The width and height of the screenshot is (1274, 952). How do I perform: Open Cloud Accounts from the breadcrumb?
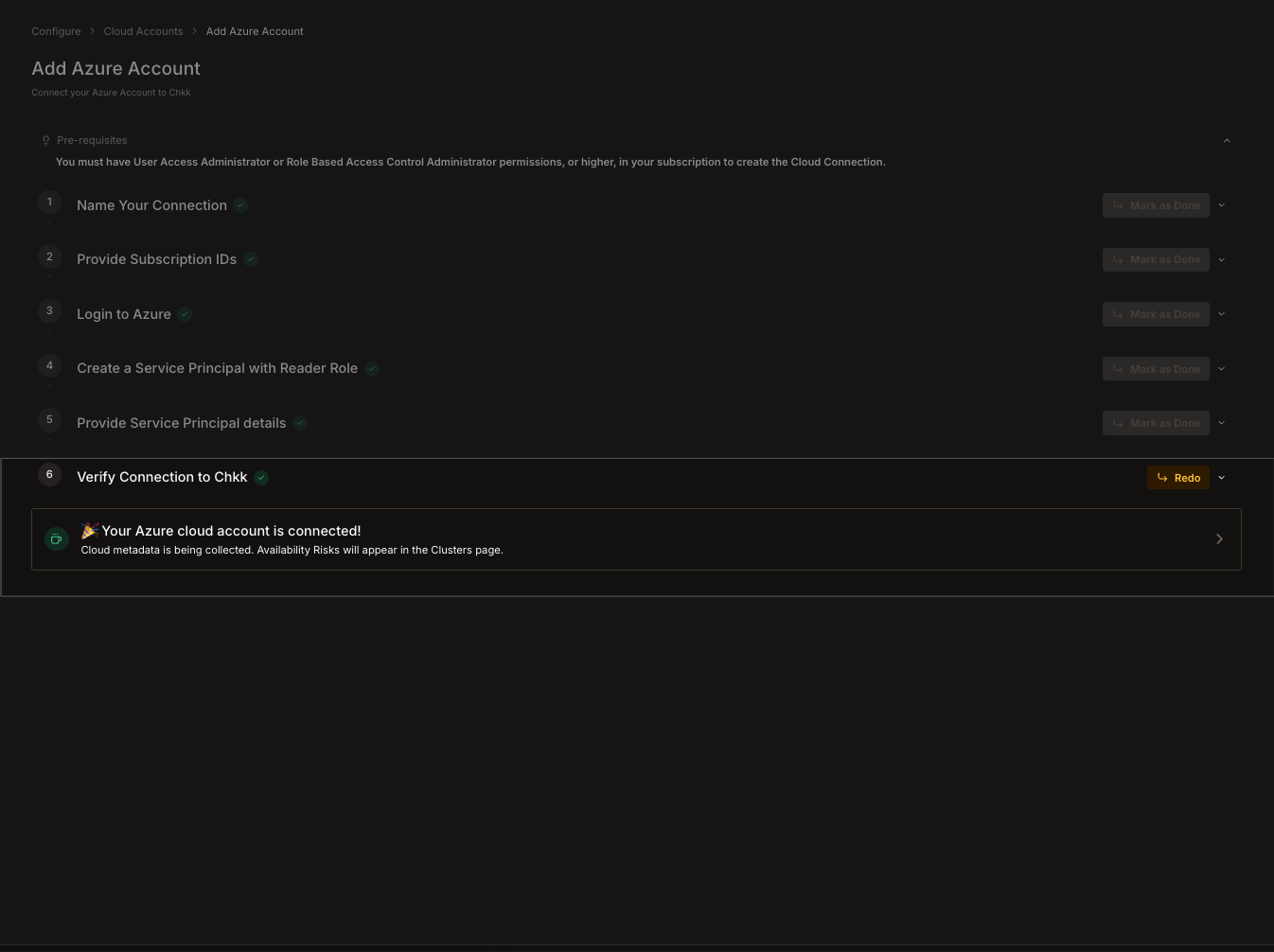143,31
